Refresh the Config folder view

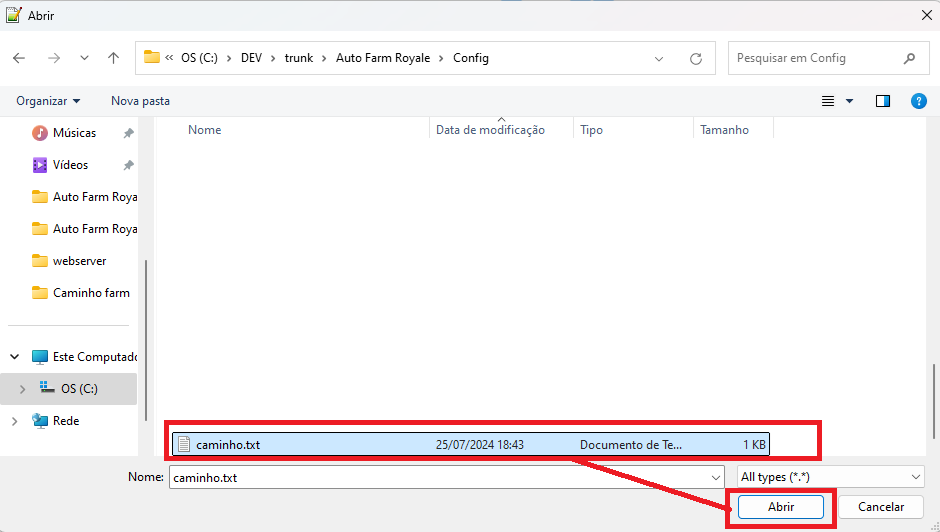point(696,58)
